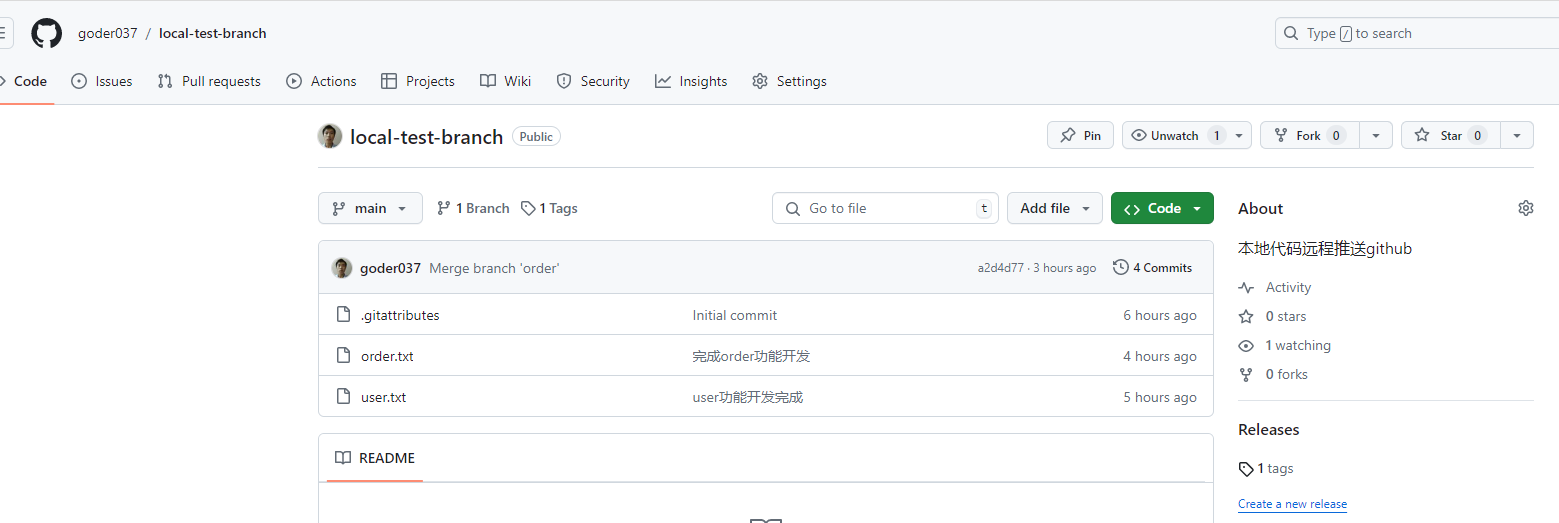Image resolution: width=1559 pixels, height=523 pixels.
Task: Go to the Security tab
Action: pyautogui.click(x=593, y=82)
